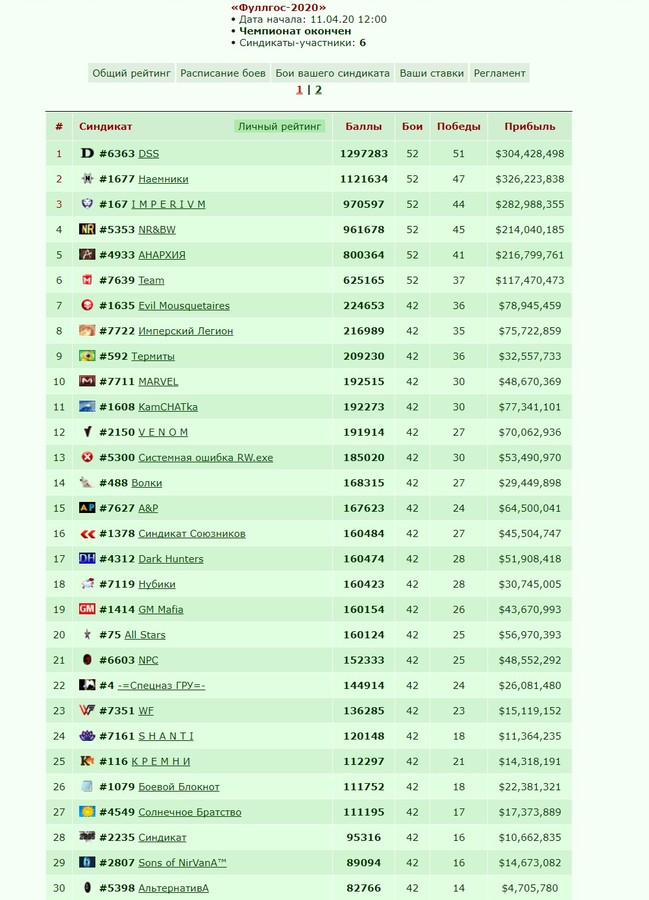Click the WF syndicate emblem icon
The image size is (649, 900).
tap(87, 711)
